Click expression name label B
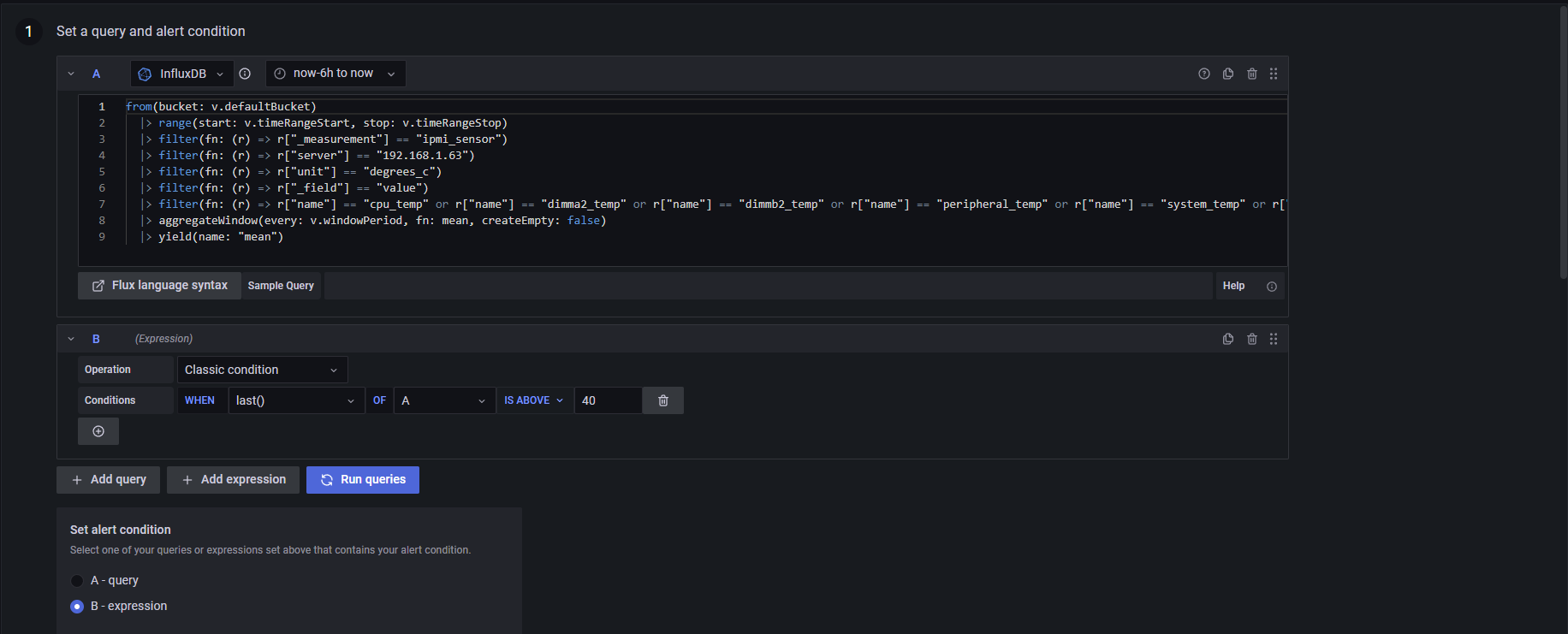 (96, 339)
